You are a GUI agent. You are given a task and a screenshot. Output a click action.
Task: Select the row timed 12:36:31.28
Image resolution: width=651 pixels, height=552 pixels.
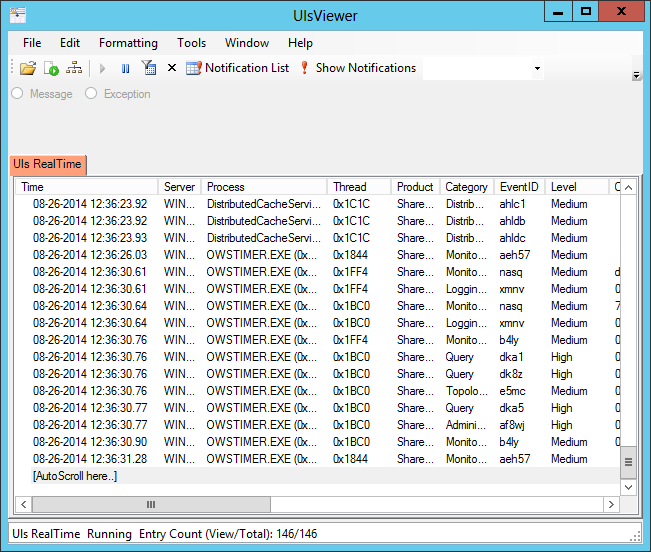(318, 459)
